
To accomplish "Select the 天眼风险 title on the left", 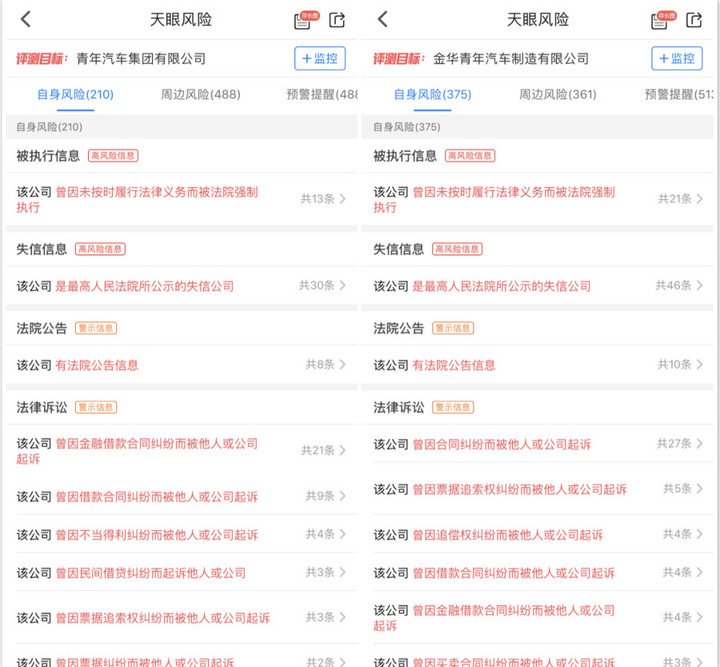I will (181, 20).
